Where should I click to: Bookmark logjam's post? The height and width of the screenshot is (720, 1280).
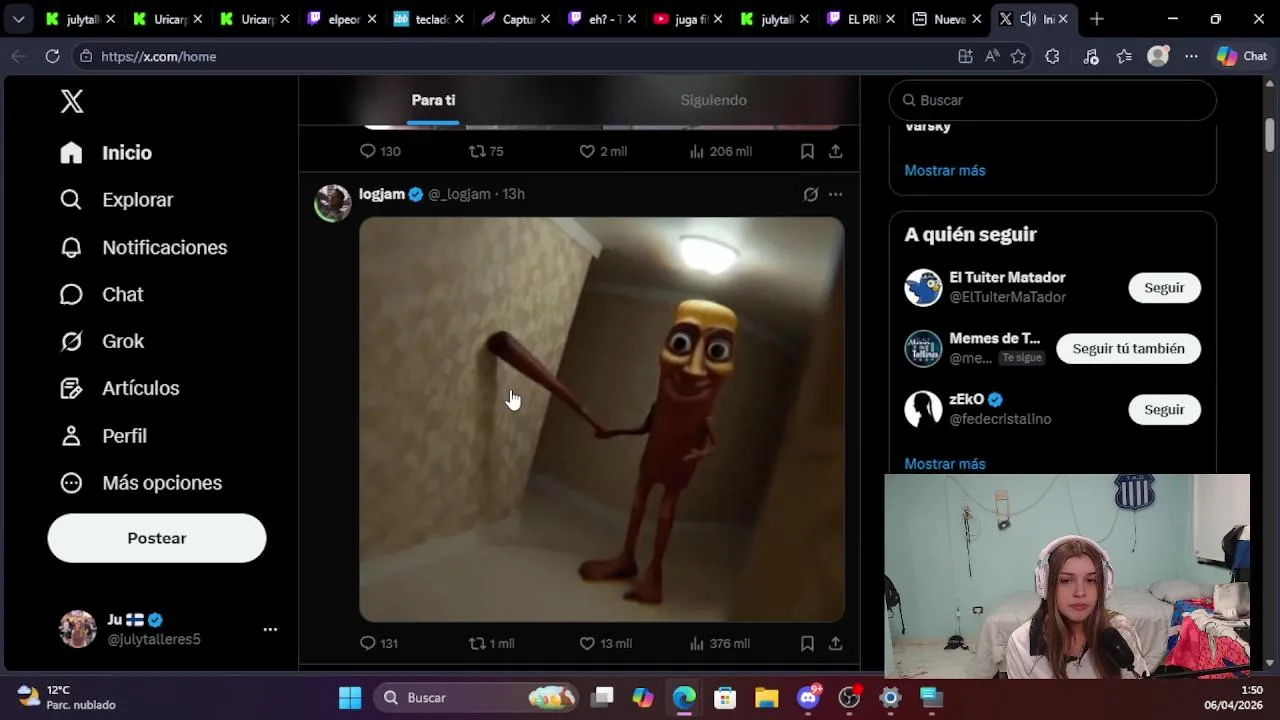(x=807, y=643)
